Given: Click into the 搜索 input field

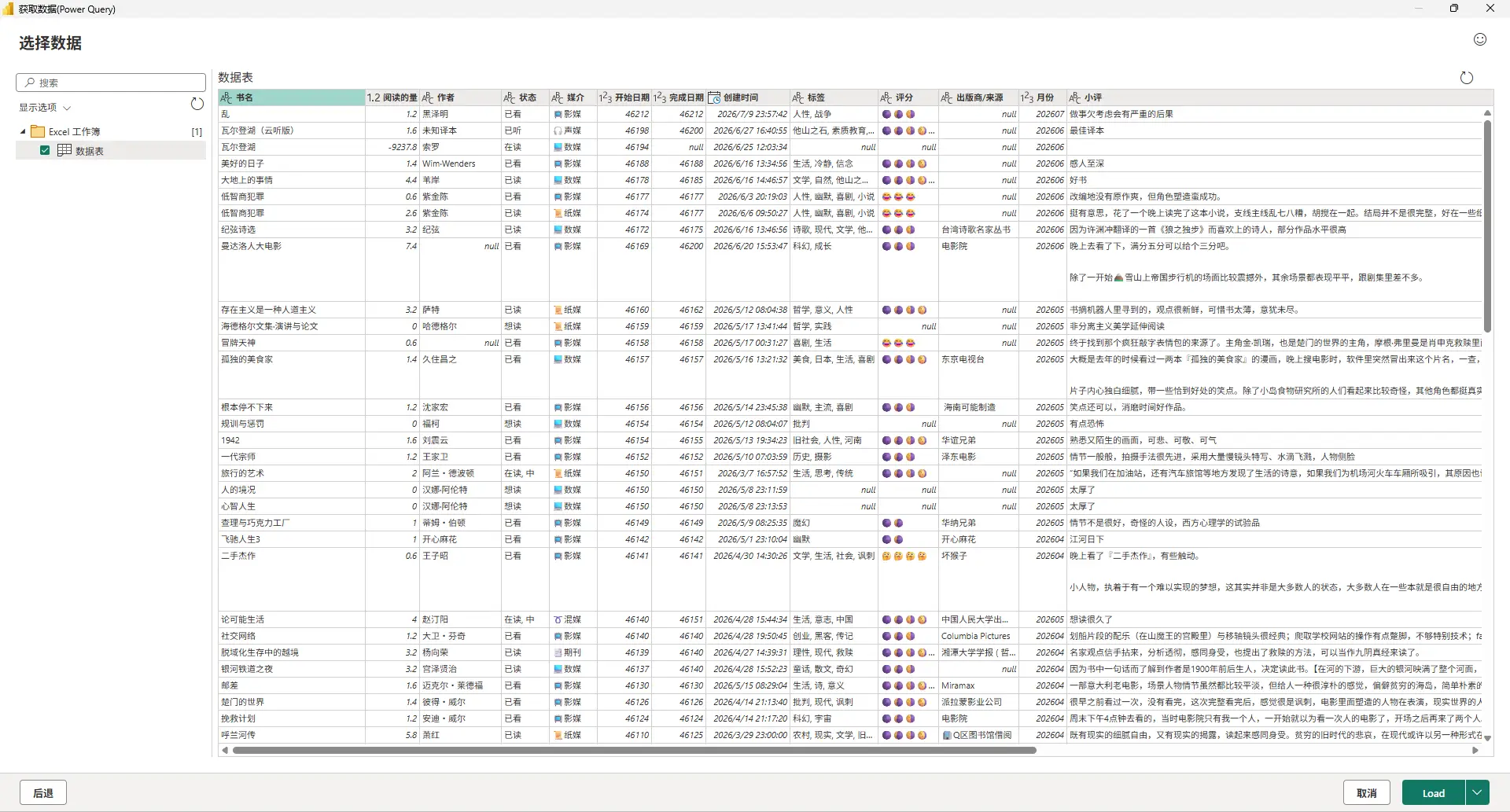Looking at the screenshot, I should click(x=111, y=83).
